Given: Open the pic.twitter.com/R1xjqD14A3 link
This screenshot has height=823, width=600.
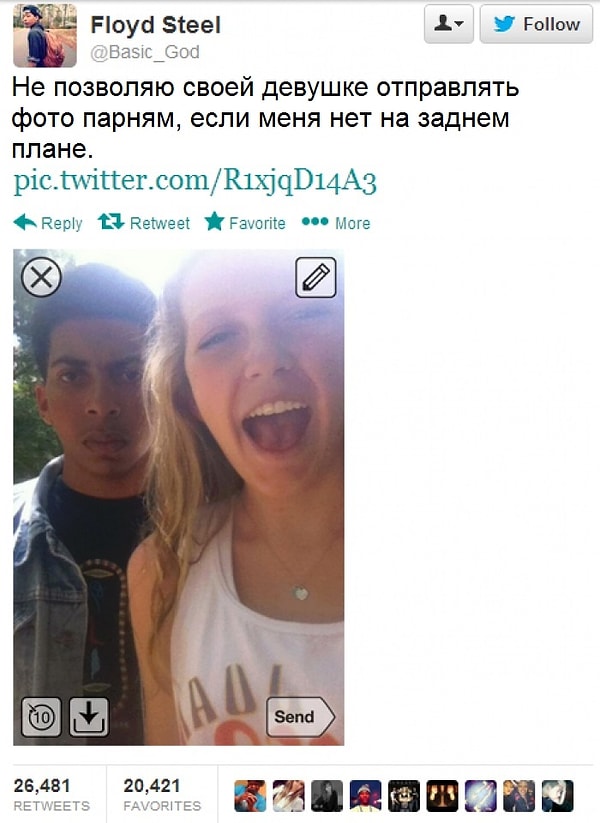Looking at the screenshot, I should 195,181.
